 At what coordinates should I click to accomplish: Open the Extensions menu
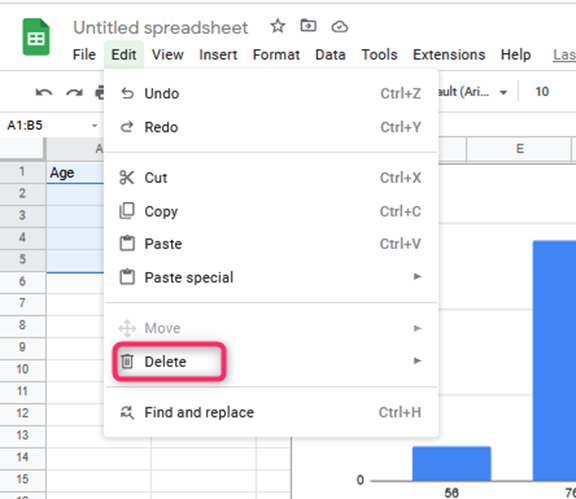[x=449, y=55]
